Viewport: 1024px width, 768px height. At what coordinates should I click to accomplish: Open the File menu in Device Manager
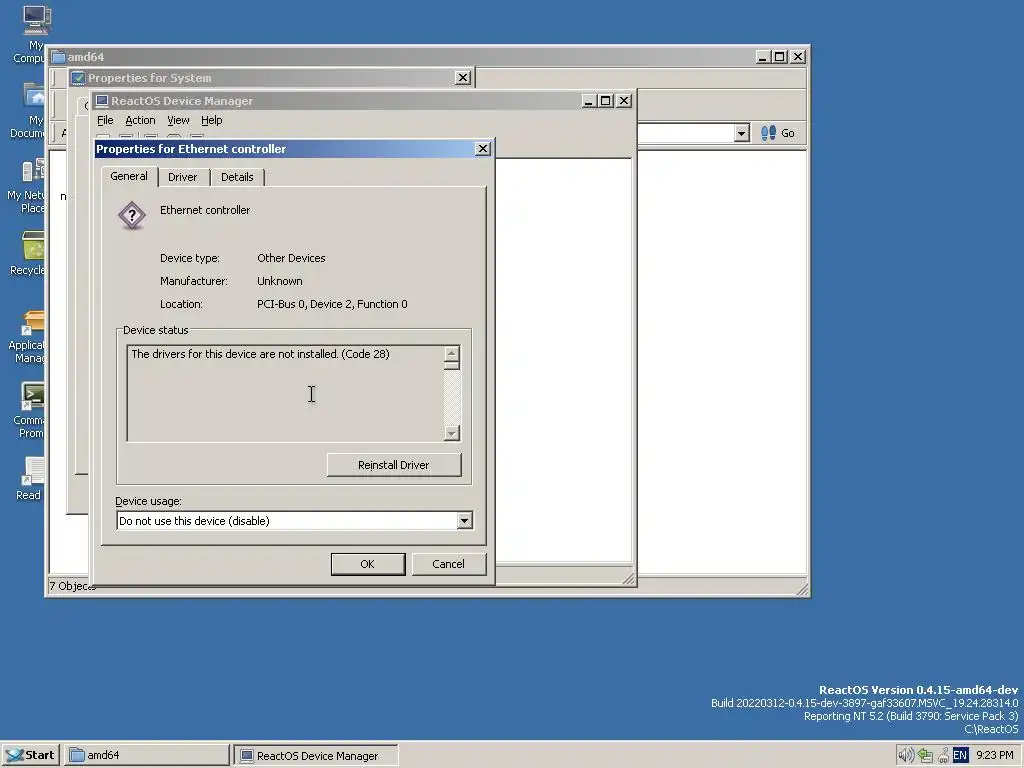pos(105,120)
